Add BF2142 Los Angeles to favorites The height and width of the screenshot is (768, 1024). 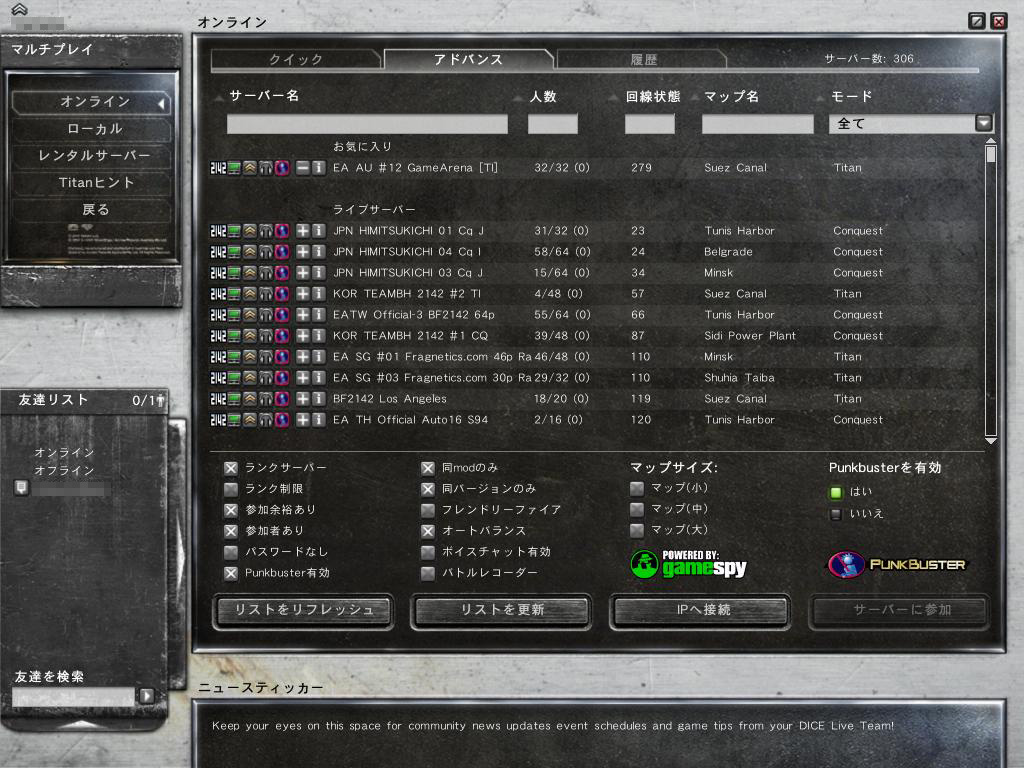(302, 398)
